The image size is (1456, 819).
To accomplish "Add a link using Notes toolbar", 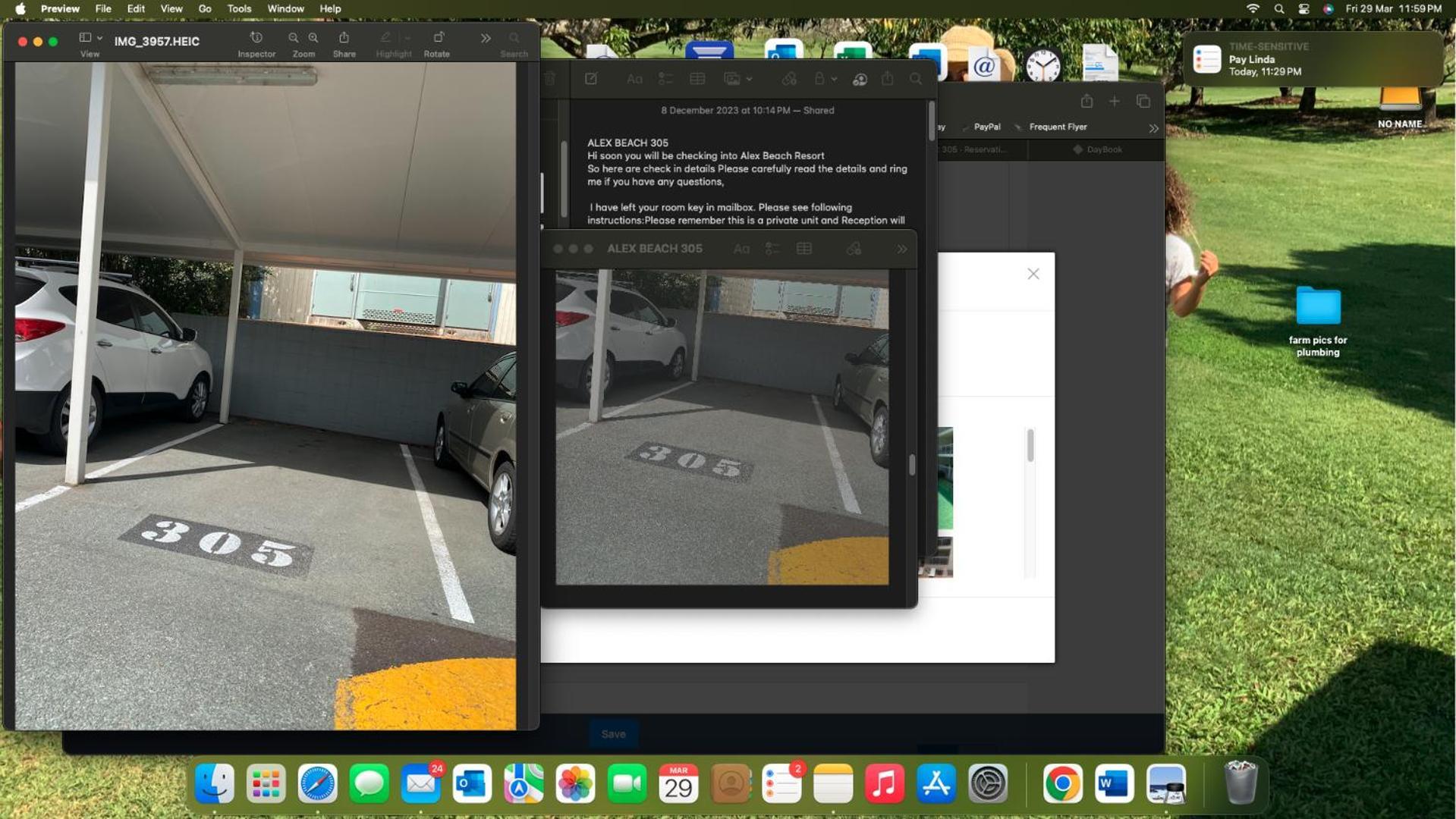I will pos(789,79).
